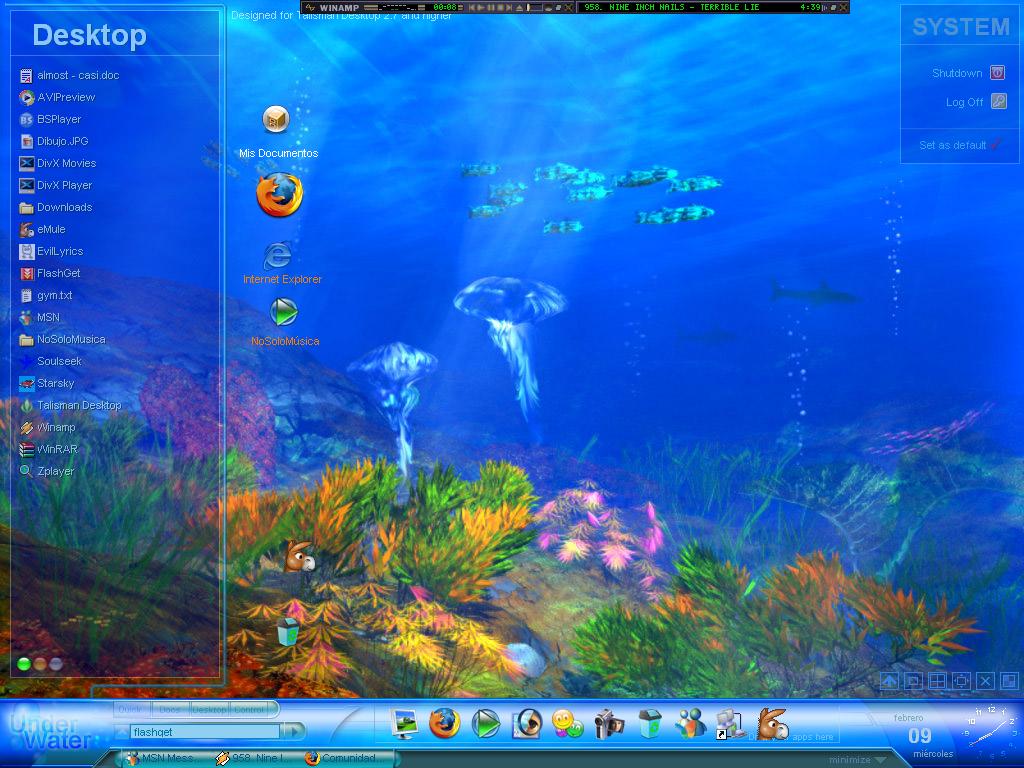The width and height of the screenshot is (1024, 768).
Task: Open the eye media player dock icon
Action: pos(526,724)
